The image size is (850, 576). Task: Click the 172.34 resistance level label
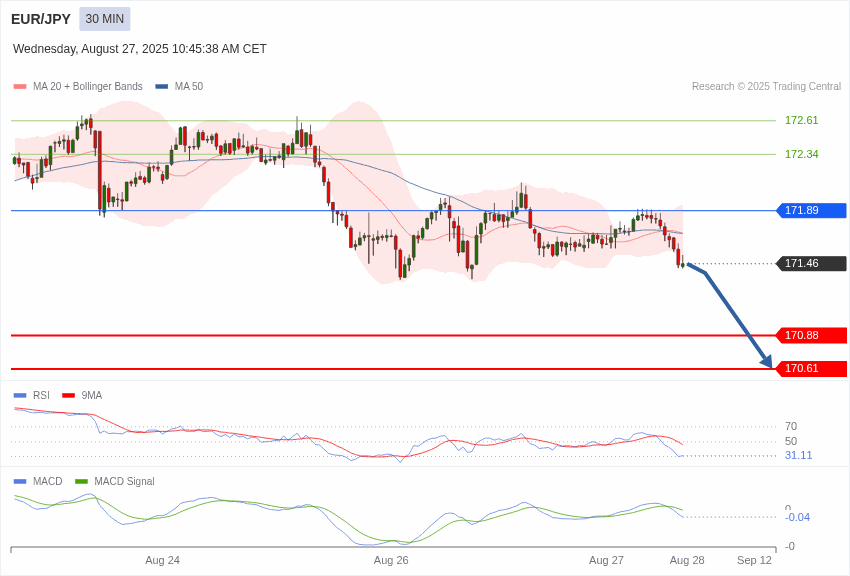[802, 154]
